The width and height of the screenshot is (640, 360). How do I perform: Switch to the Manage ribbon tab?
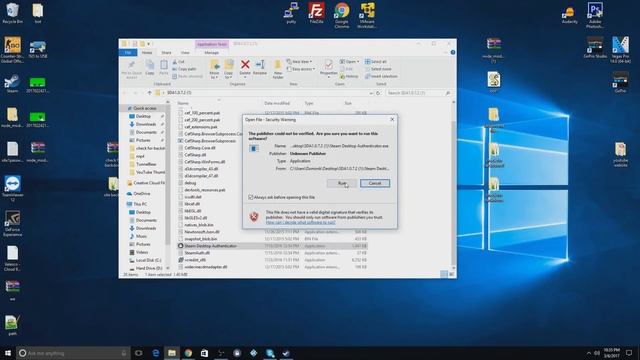[x=211, y=53]
